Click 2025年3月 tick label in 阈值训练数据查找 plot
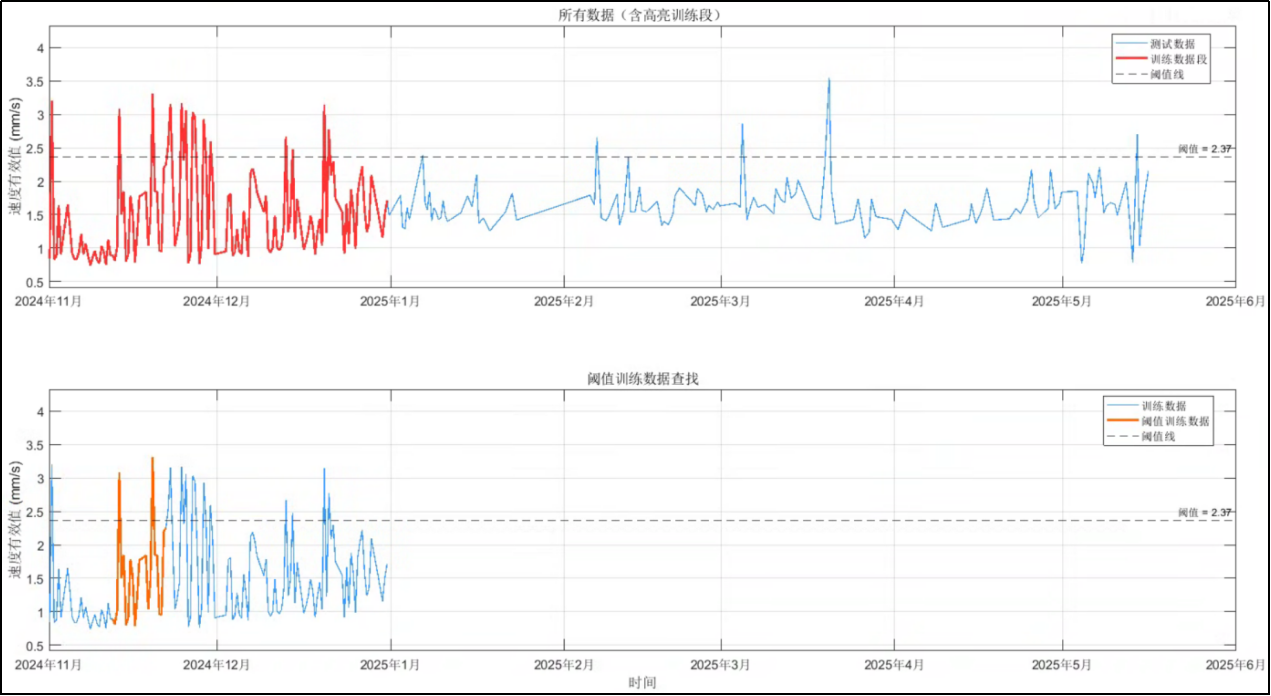This screenshot has height=696, width=1271. pos(720,663)
